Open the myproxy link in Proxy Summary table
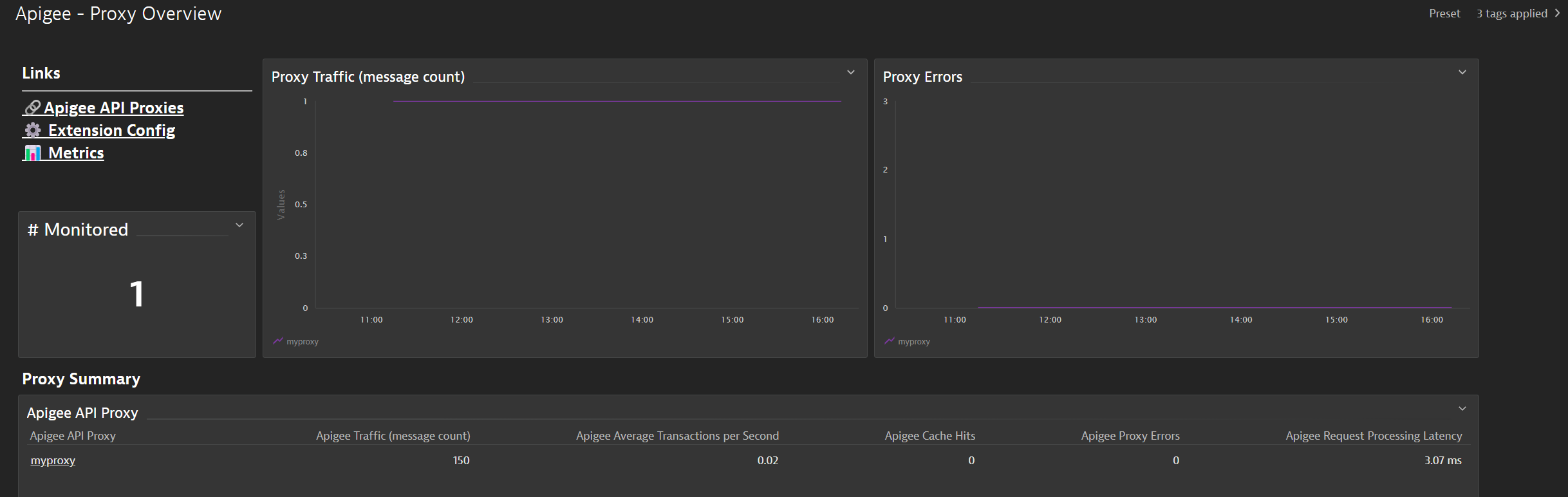Screen dimensions: 1568x497 click(53, 460)
